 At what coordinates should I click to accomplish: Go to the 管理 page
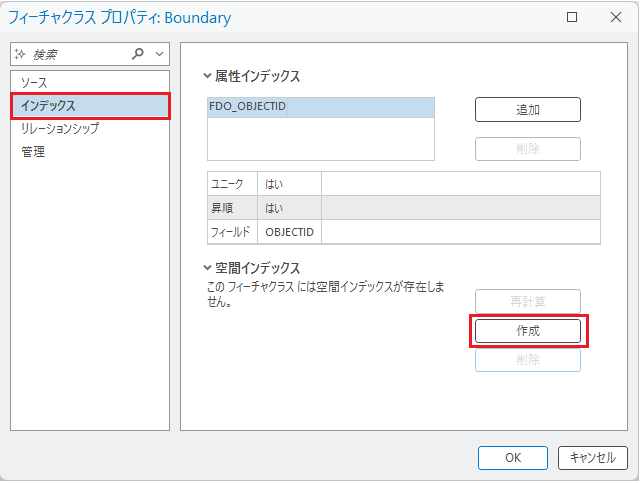33,151
